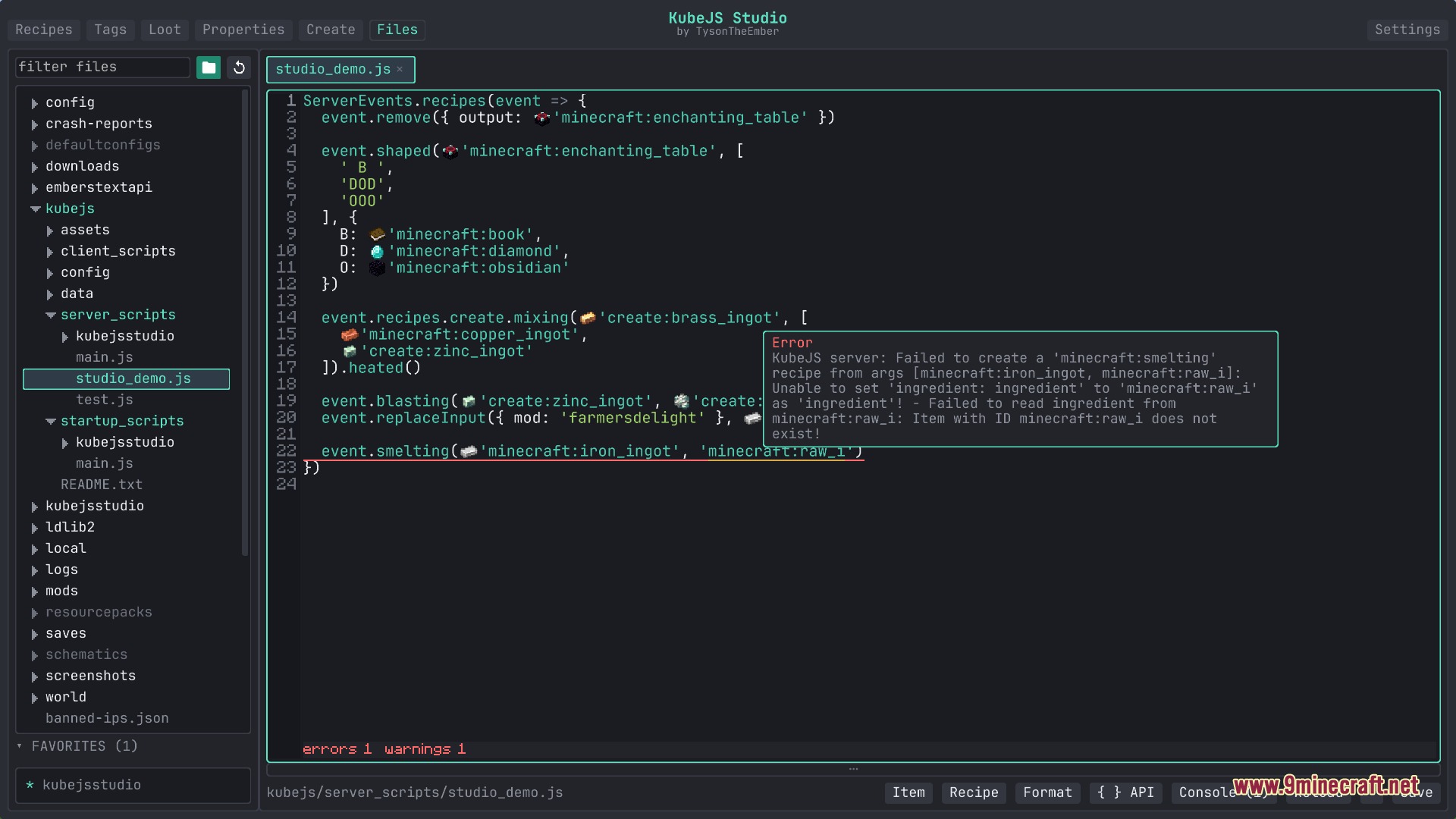This screenshot has height=819, width=1456.
Task: Click the diamond item icon on line 10
Action: (377, 251)
